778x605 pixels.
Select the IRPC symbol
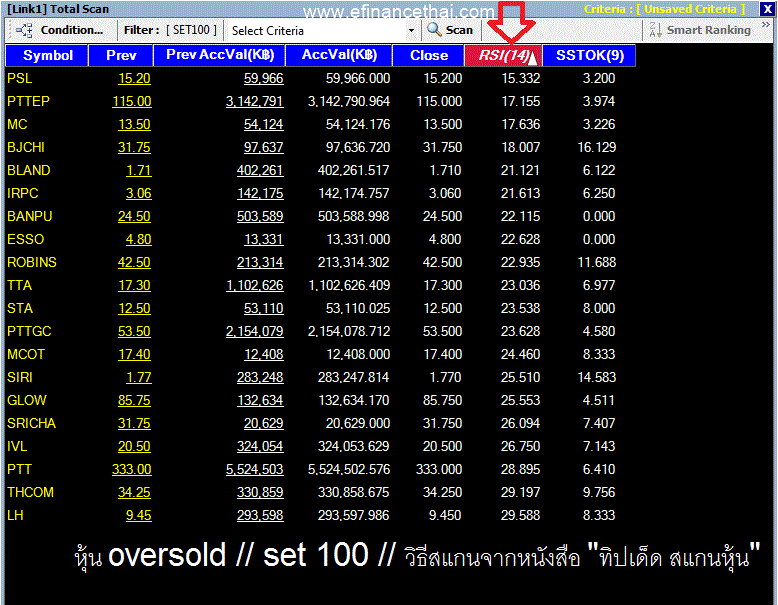point(23,193)
